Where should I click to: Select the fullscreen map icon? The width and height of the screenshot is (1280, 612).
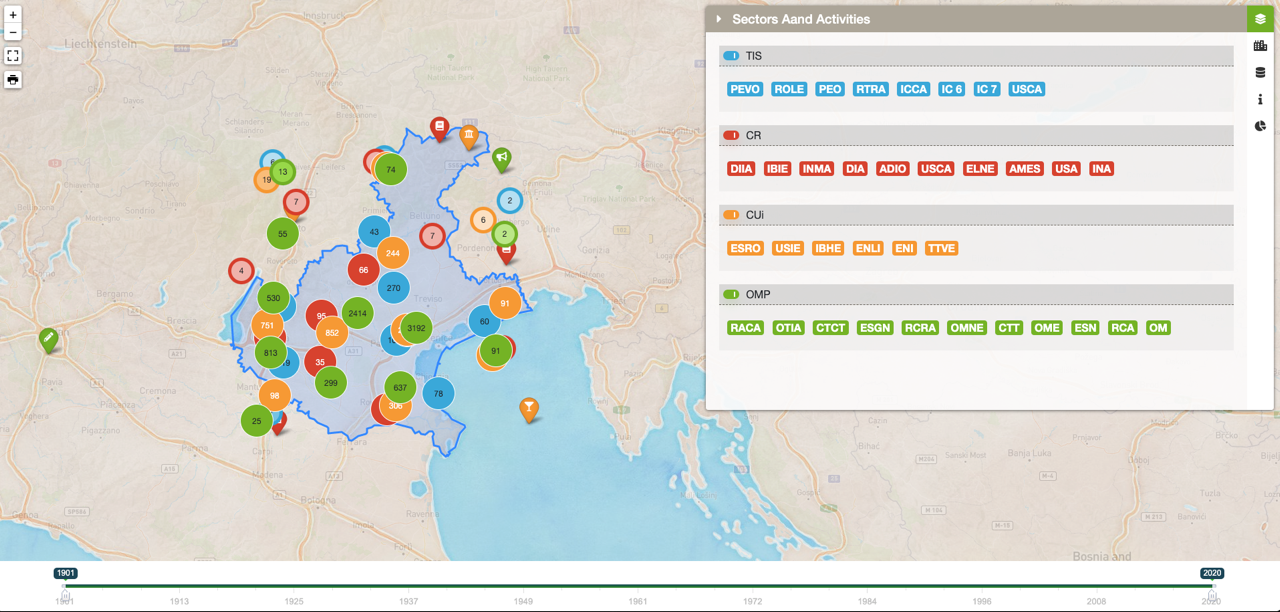(13, 55)
